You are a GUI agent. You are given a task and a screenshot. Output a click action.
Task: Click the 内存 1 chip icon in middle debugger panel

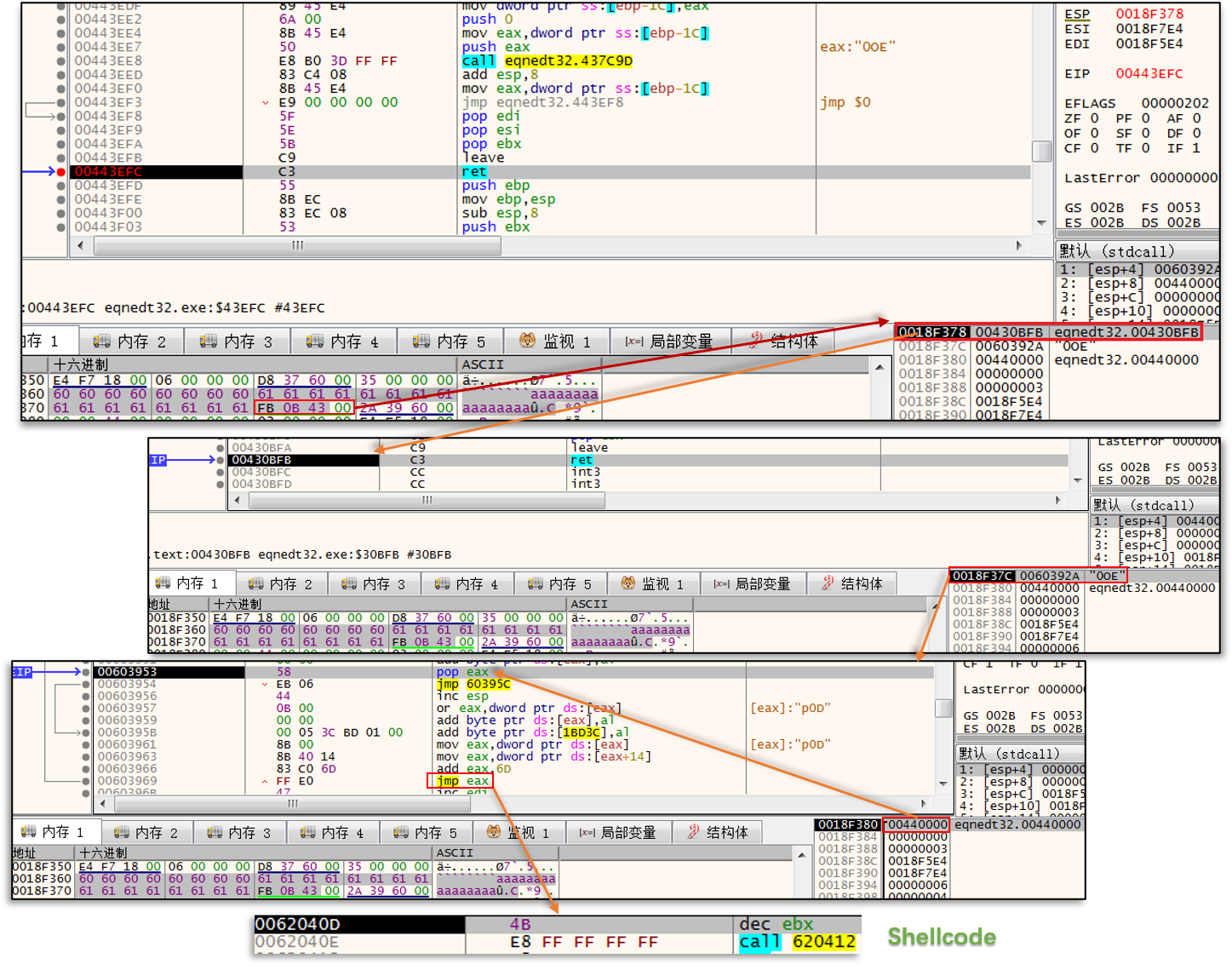click(163, 583)
